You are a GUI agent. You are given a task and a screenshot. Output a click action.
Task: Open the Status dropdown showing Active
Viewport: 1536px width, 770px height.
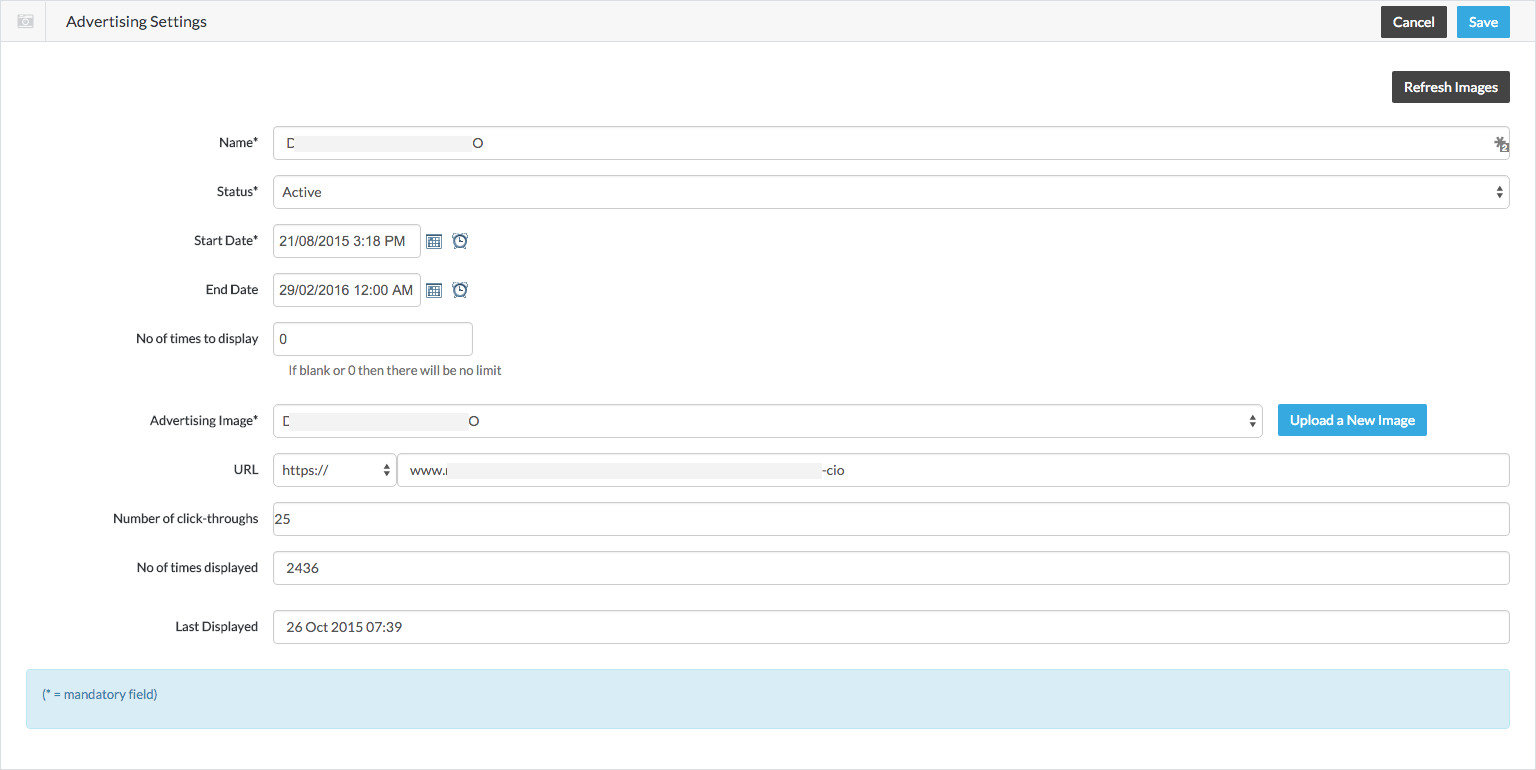click(890, 191)
